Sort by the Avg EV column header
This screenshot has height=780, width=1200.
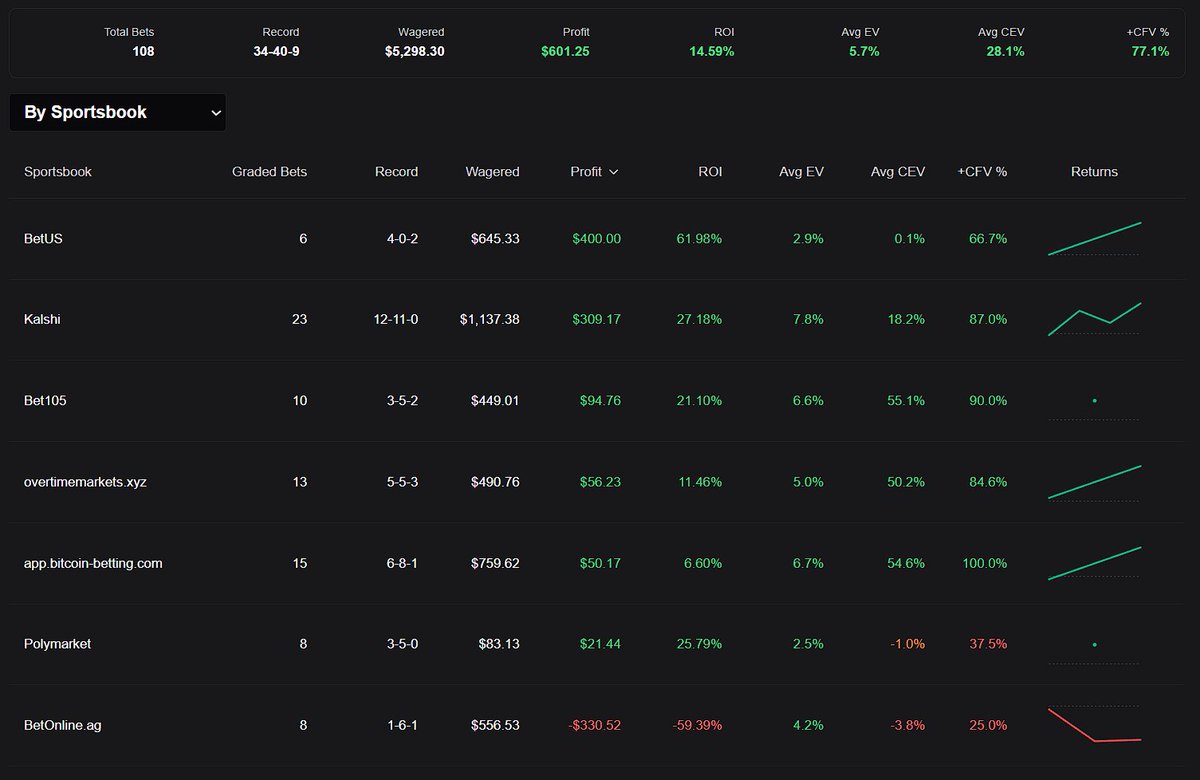click(x=801, y=172)
